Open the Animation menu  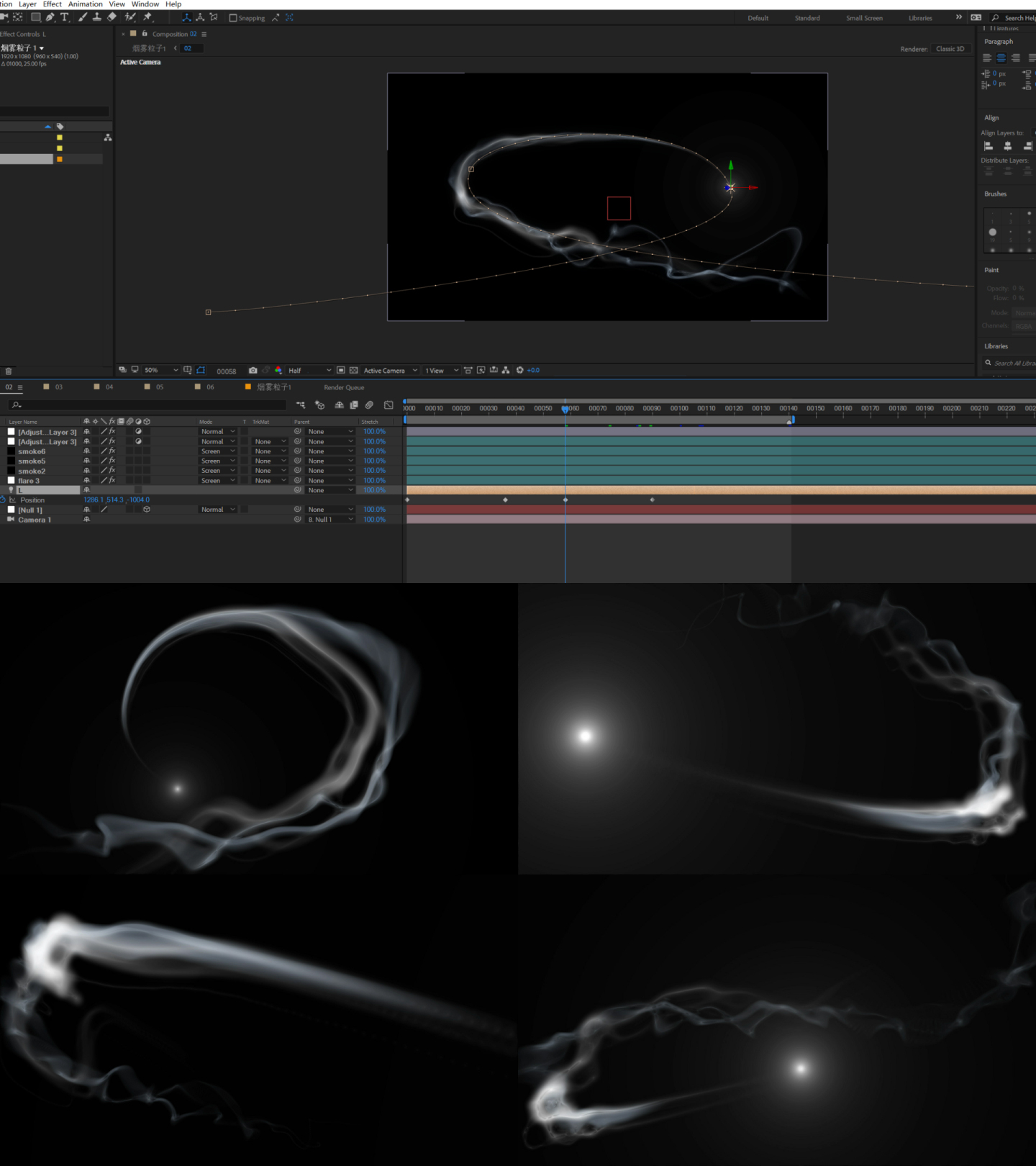coord(86,4)
